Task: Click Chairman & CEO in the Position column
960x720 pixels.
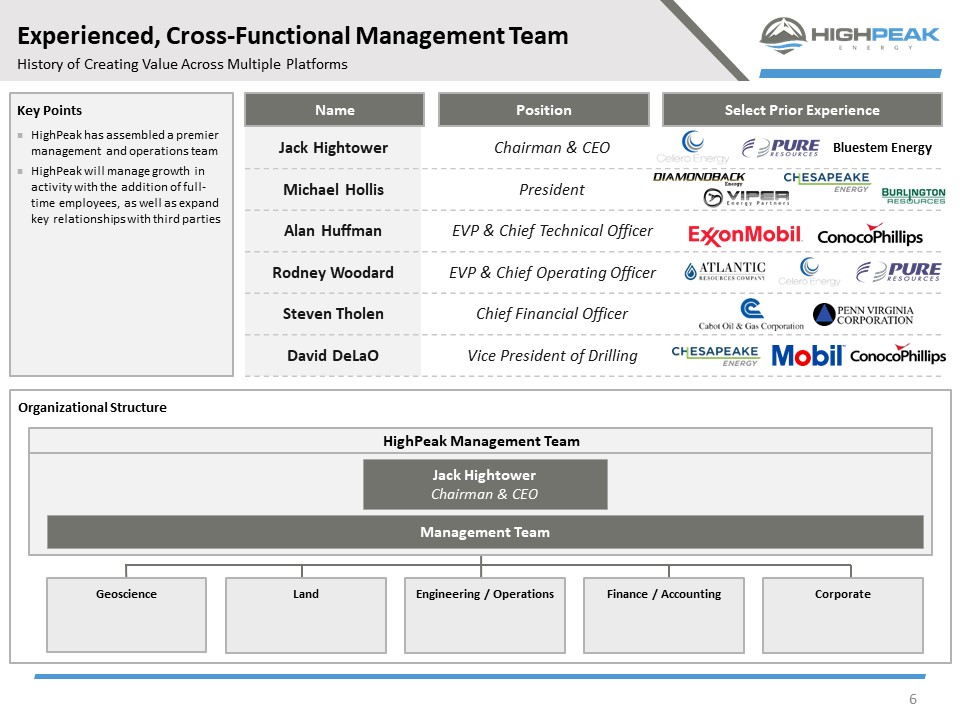Action: pos(552,148)
